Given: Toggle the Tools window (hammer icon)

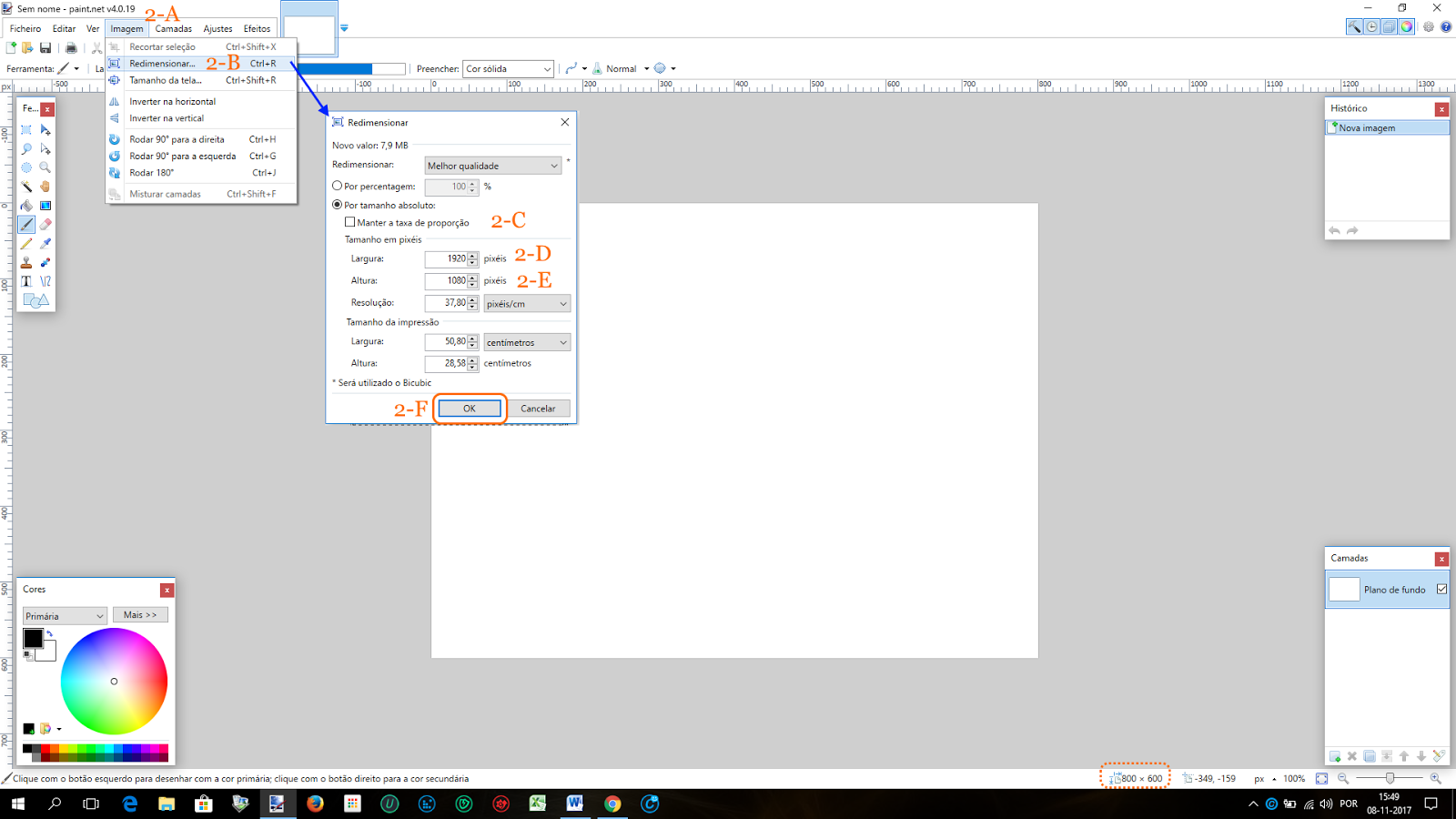Looking at the screenshot, I should [x=1355, y=27].
